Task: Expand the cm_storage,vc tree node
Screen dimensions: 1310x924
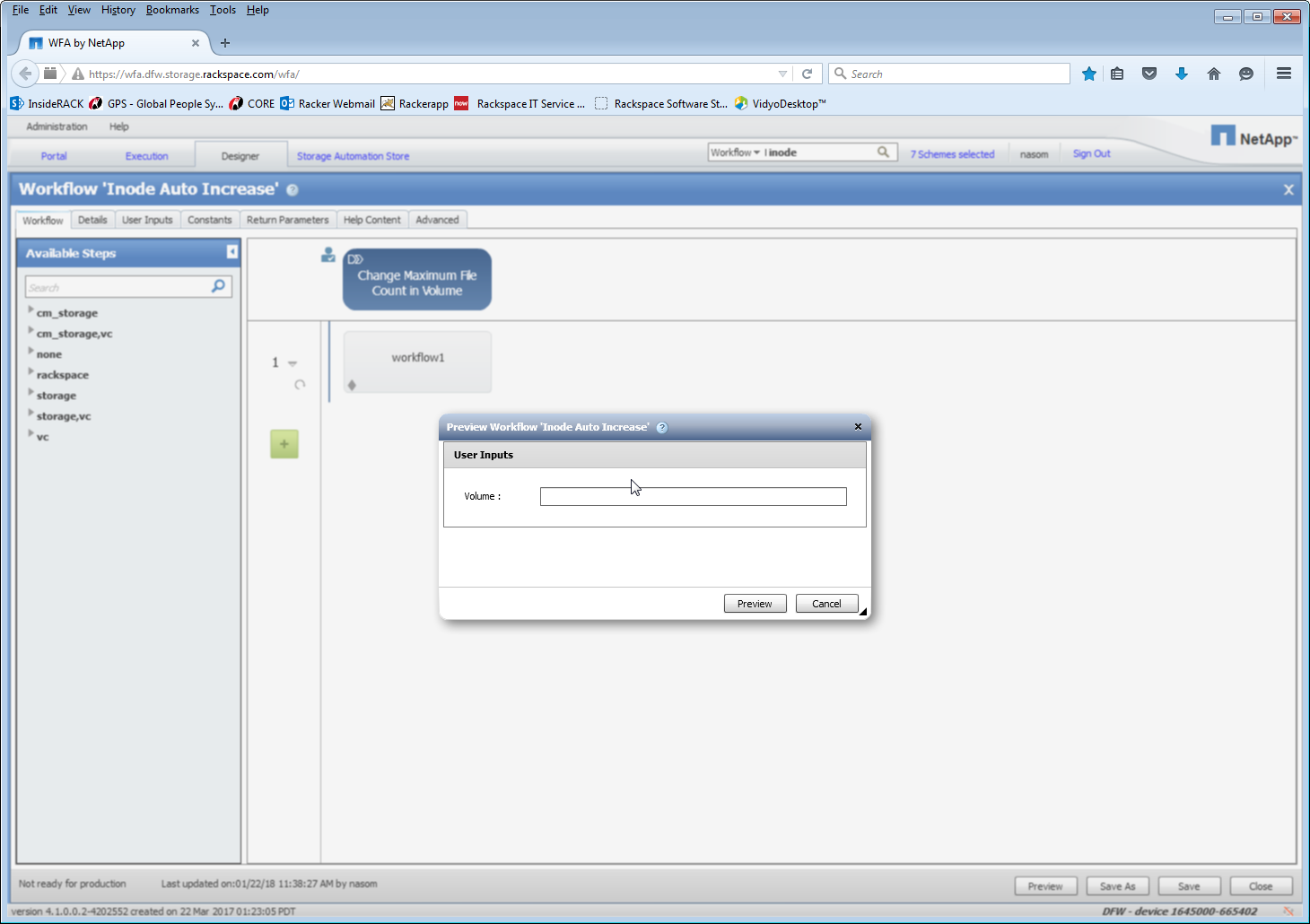Action: tap(31, 330)
